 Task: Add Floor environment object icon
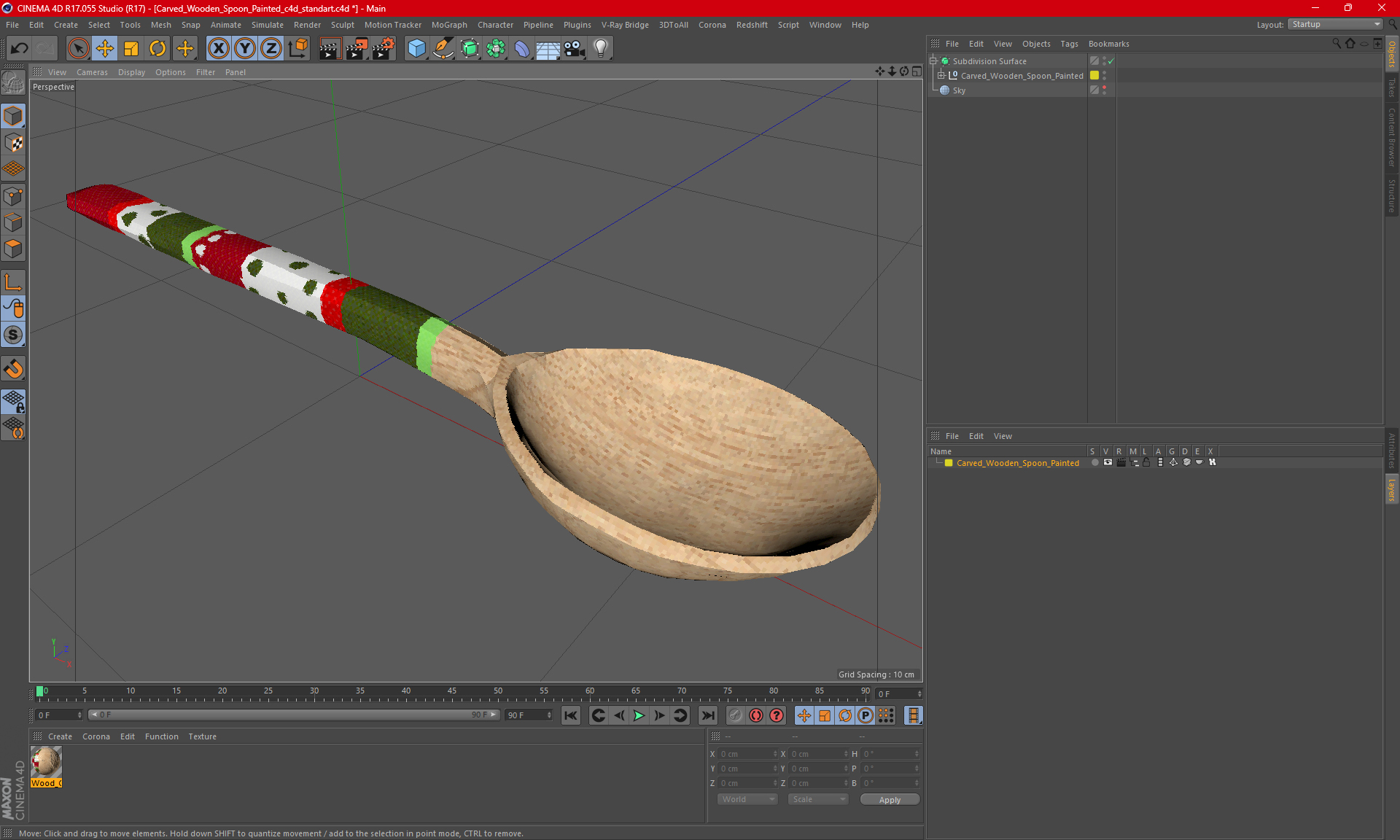[x=548, y=49]
